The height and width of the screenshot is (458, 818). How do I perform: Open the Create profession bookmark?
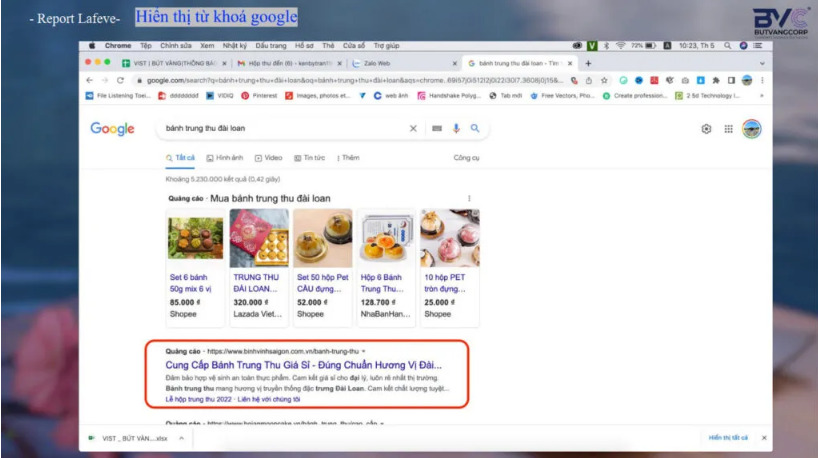(634, 95)
